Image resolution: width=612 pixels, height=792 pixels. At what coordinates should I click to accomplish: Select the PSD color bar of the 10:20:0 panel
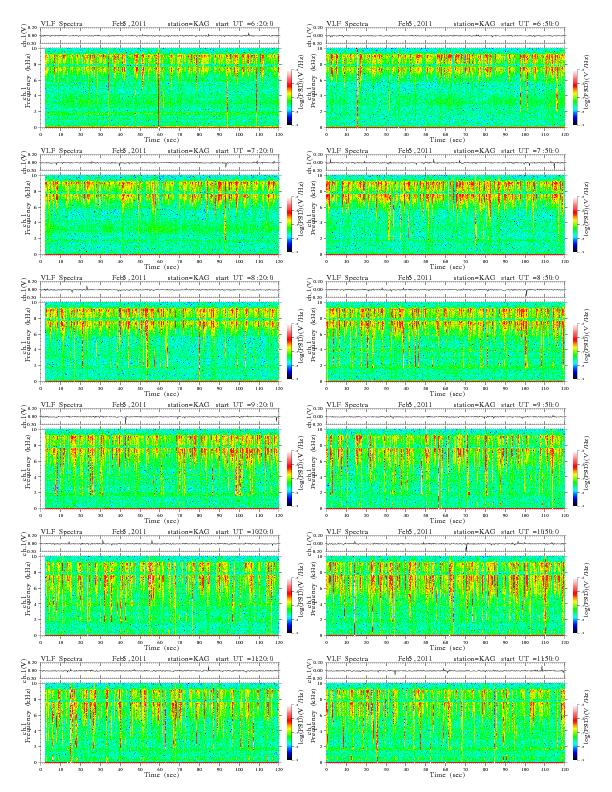coord(289,606)
